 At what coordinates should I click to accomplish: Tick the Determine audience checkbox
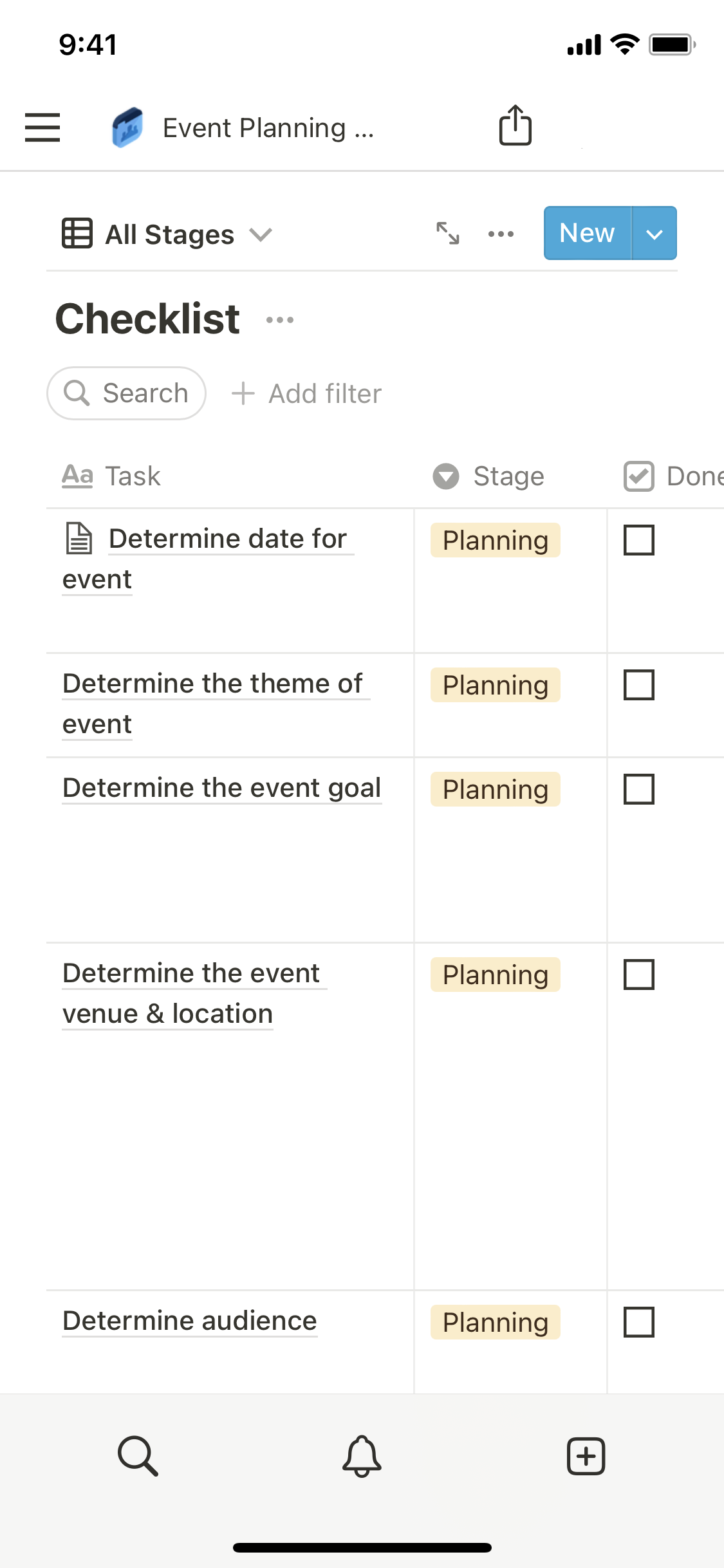tap(639, 1322)
